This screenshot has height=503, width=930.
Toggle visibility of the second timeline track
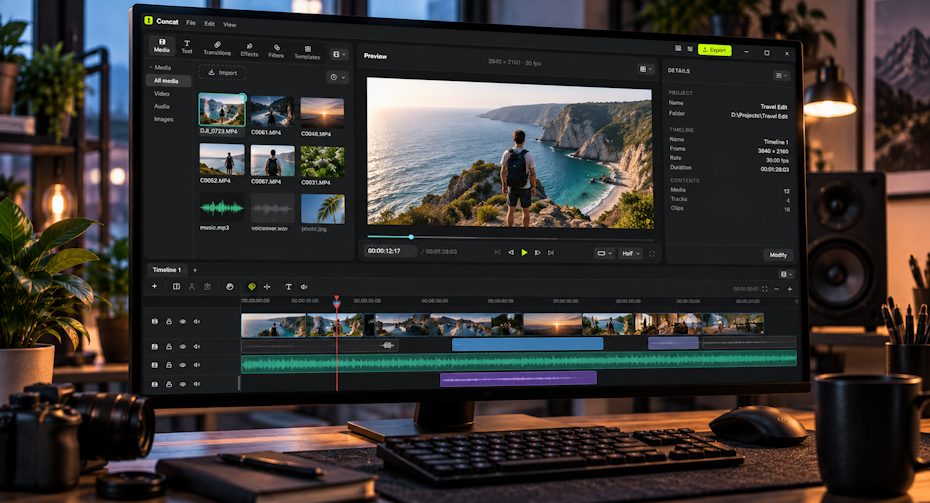(183, 346)
